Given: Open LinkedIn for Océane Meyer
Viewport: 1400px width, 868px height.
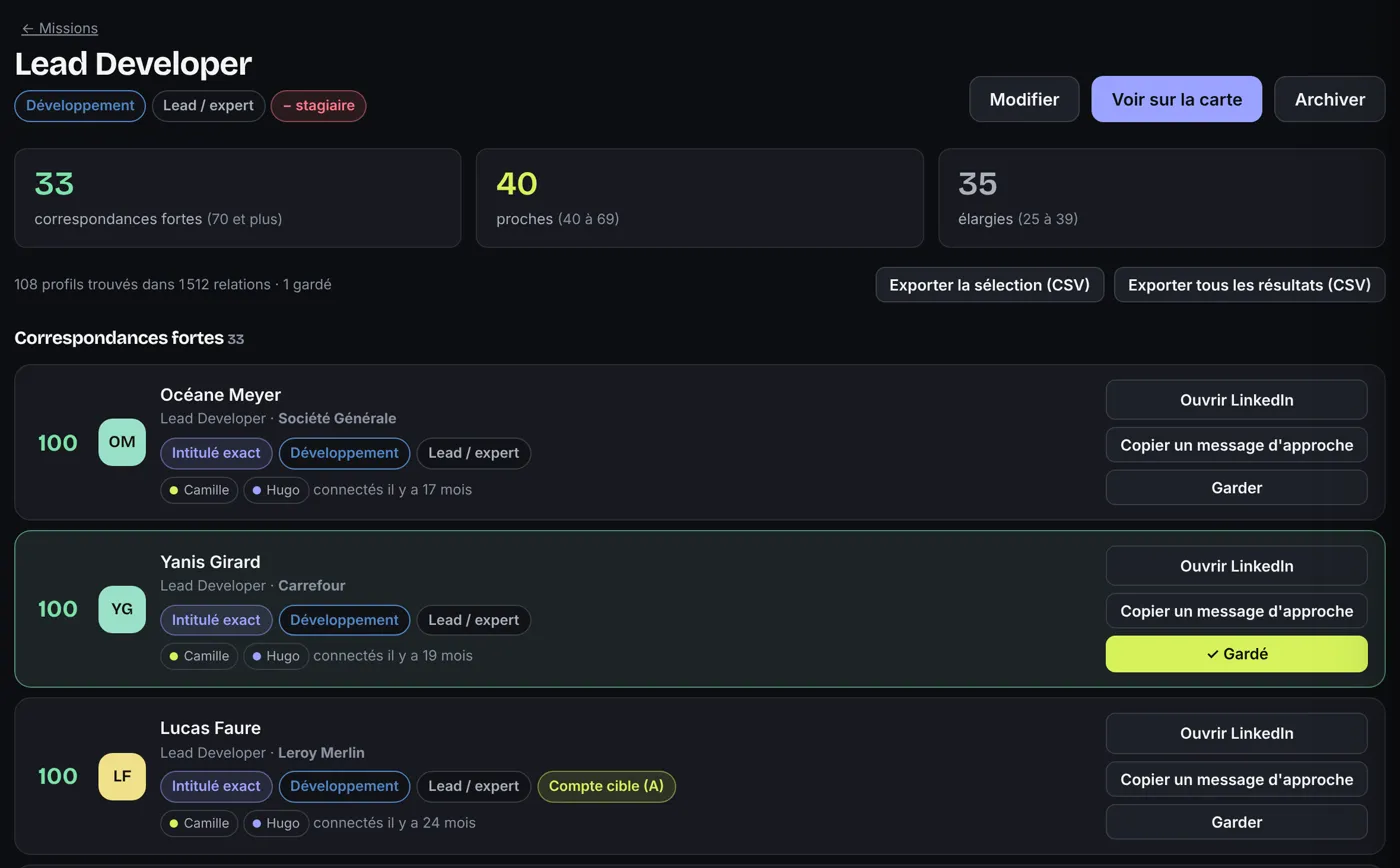Looking at the screenshot, I should pyautogui.click(x=1236, y=400).
